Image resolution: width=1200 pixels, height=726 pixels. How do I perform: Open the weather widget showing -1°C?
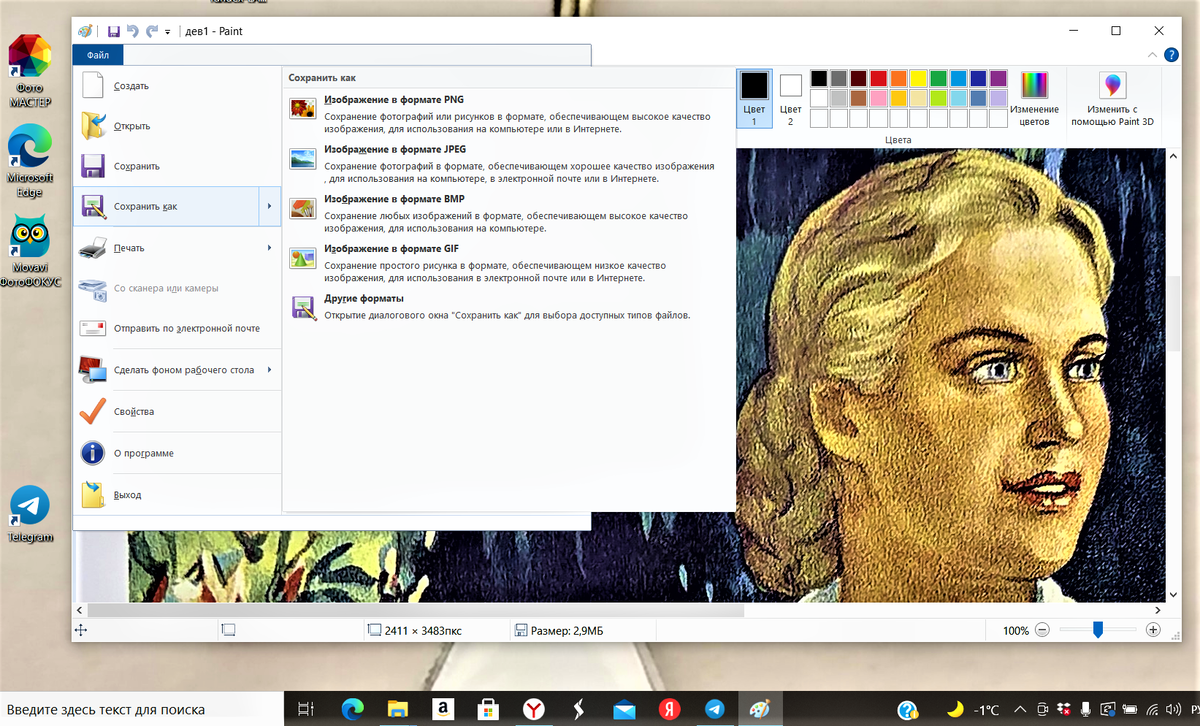pos(972,708)
